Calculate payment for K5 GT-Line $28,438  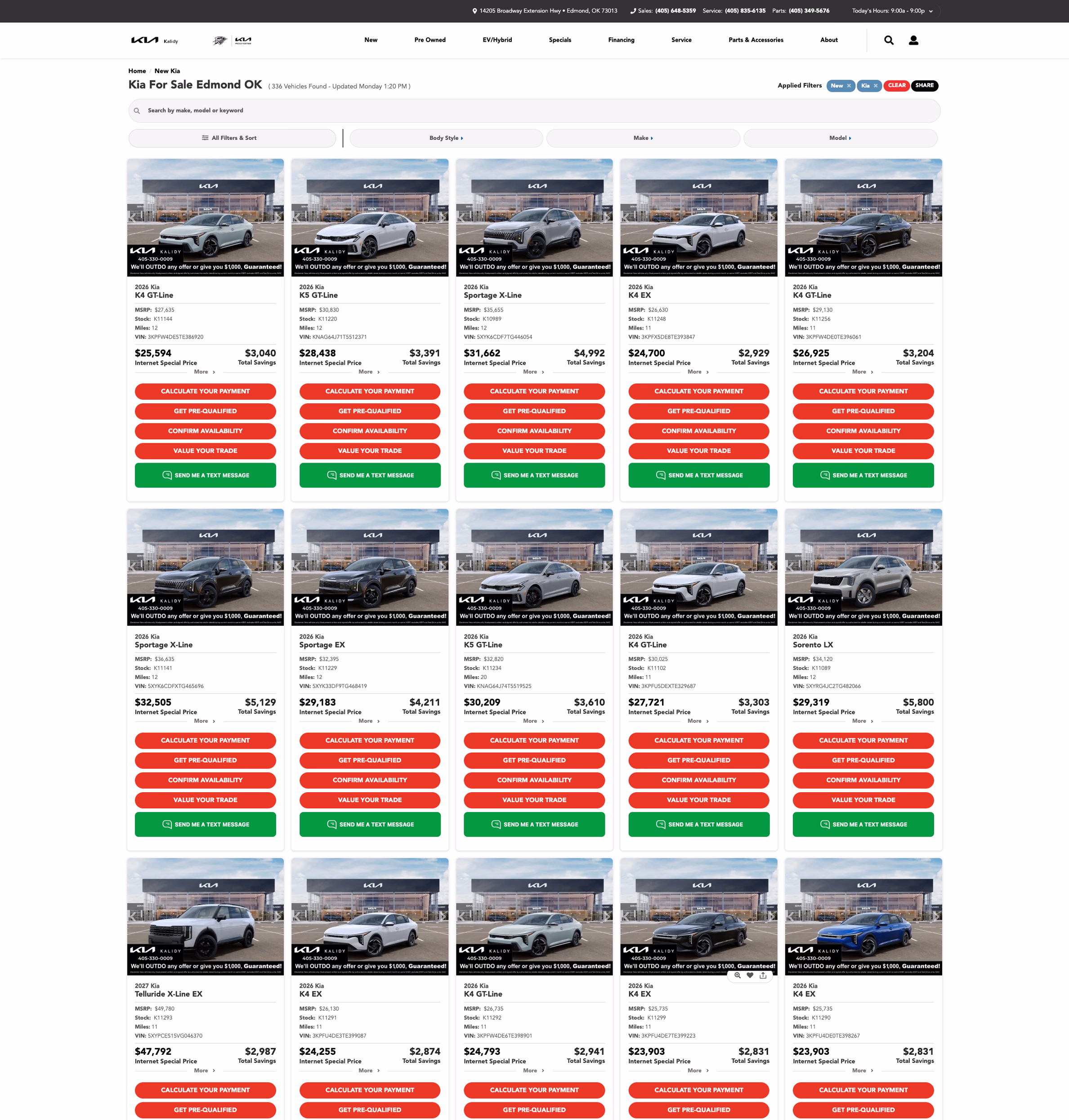[370, 391]
